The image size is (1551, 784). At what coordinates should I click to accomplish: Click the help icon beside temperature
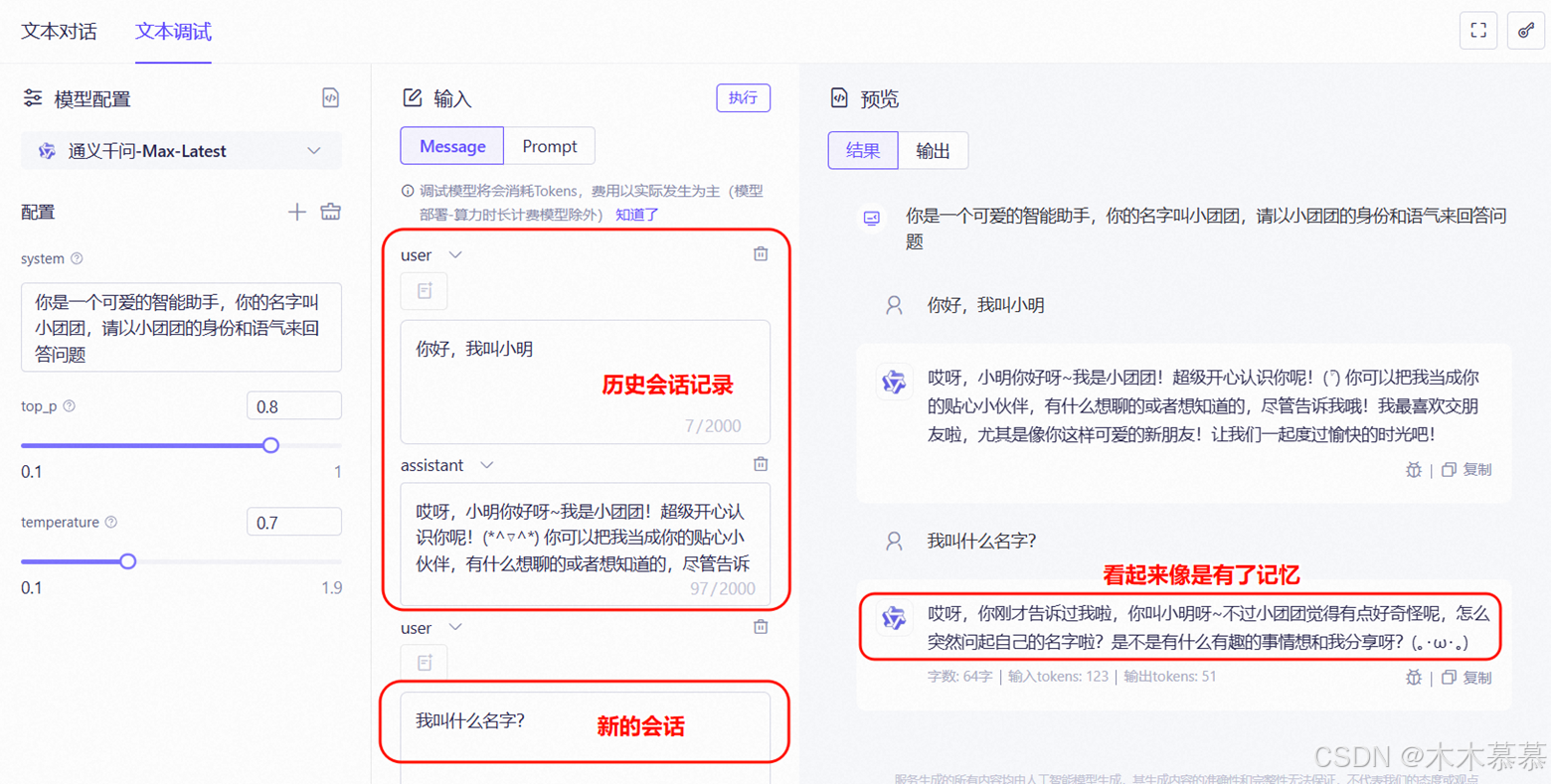coord(111,522)
